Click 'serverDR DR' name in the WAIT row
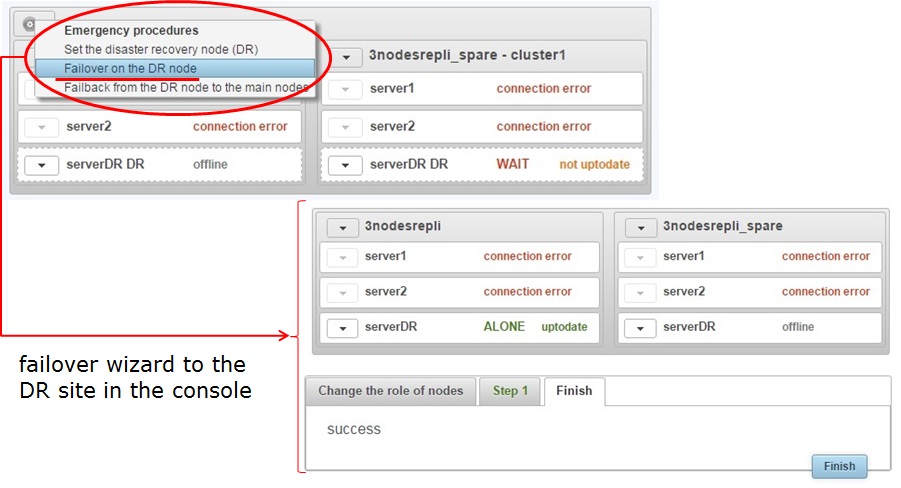 (x=409, y=164)
